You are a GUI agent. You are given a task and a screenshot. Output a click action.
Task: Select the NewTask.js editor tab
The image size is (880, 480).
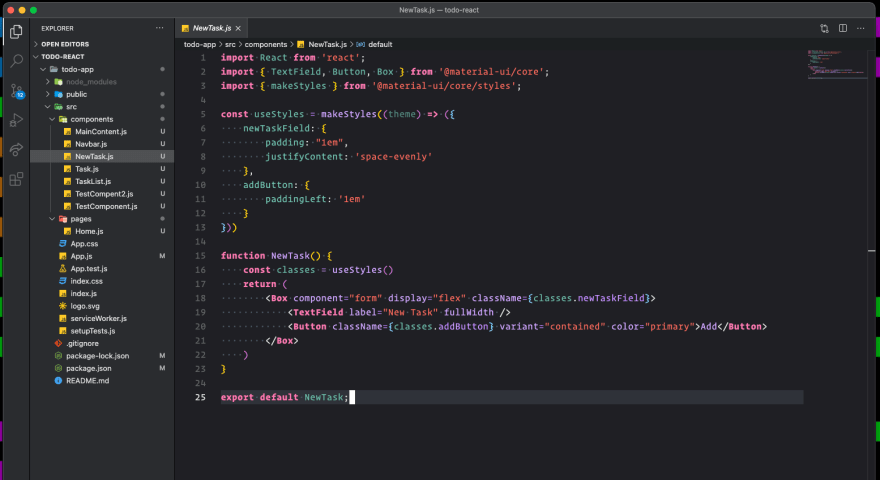(211, 28)
